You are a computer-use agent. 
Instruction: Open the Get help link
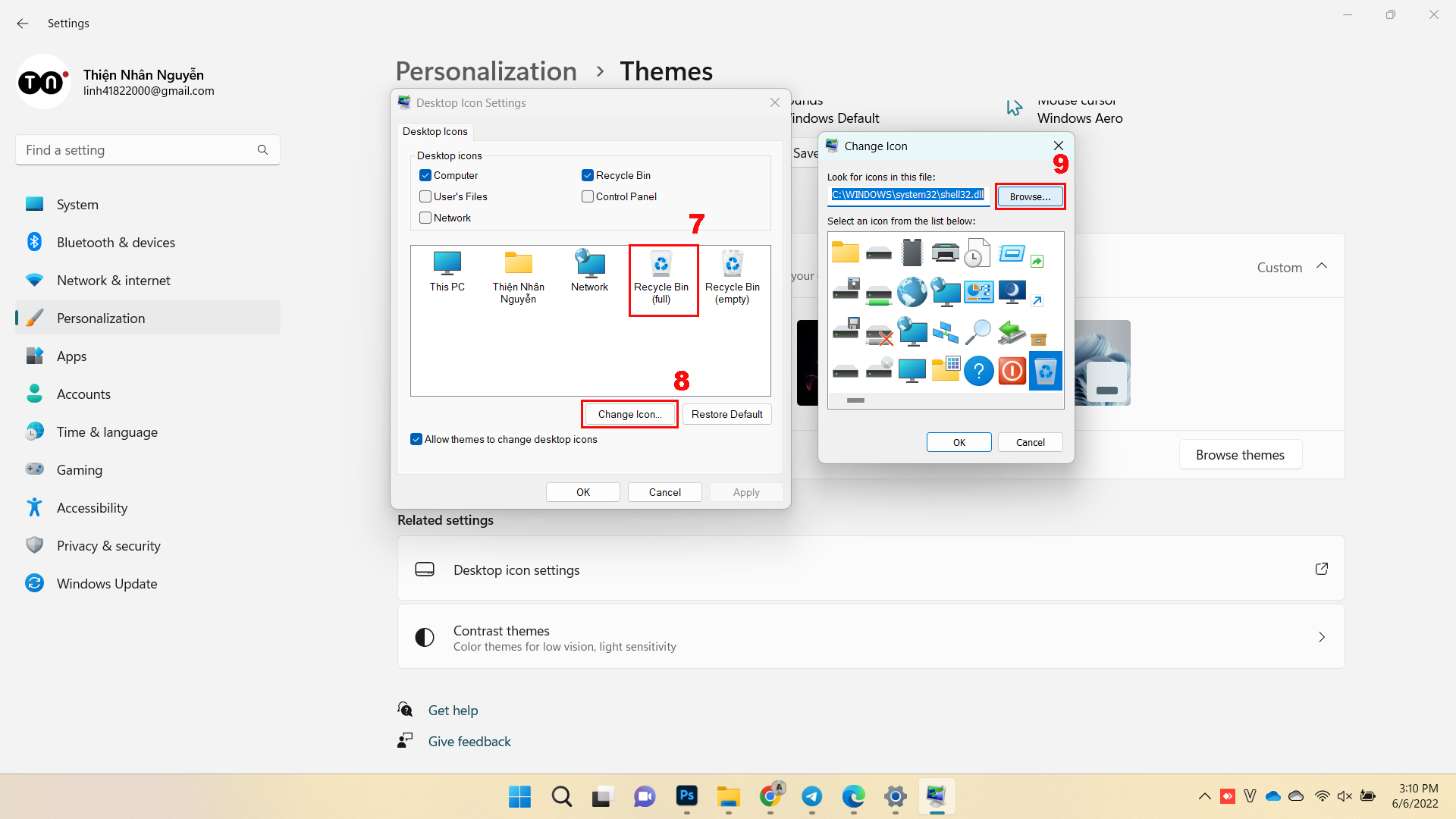click(x=453, y=710)
